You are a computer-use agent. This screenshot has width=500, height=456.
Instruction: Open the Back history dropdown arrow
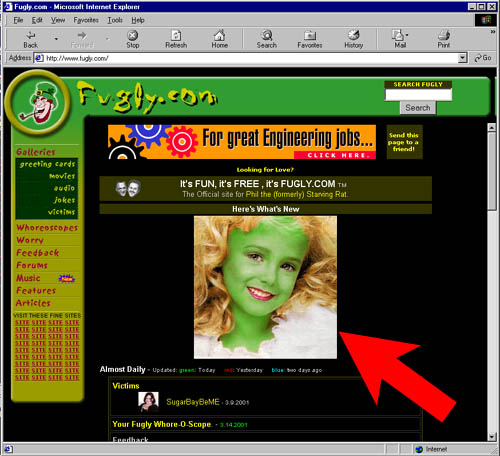56,39
